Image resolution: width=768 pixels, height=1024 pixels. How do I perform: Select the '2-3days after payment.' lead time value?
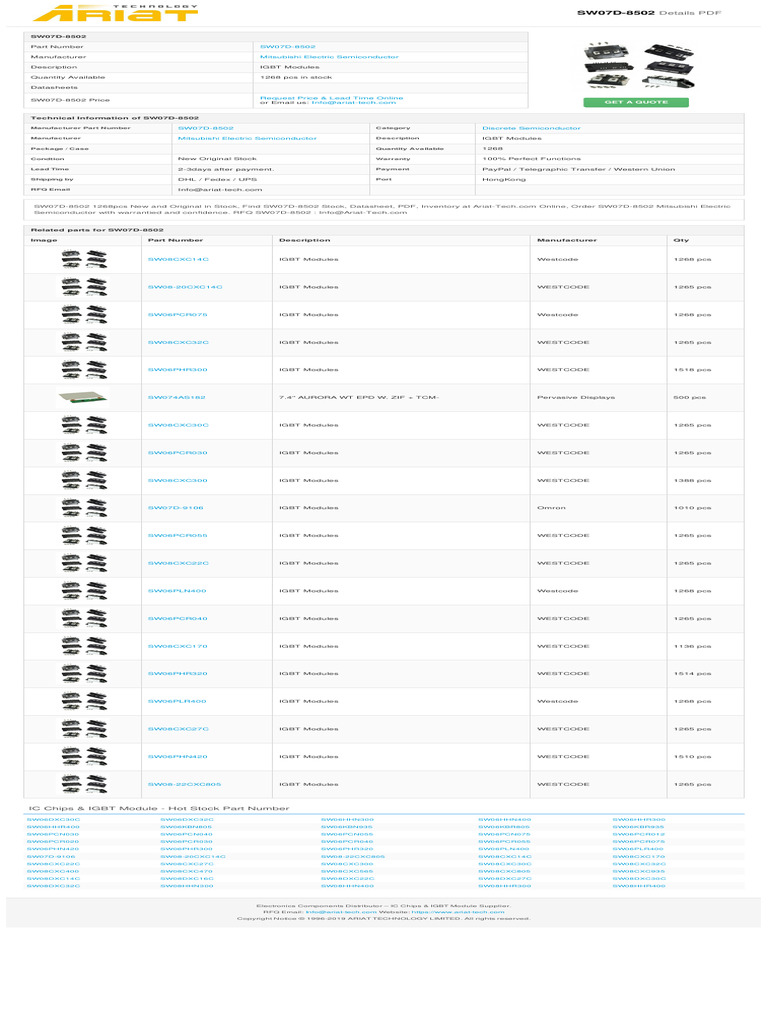coord(225,169)
